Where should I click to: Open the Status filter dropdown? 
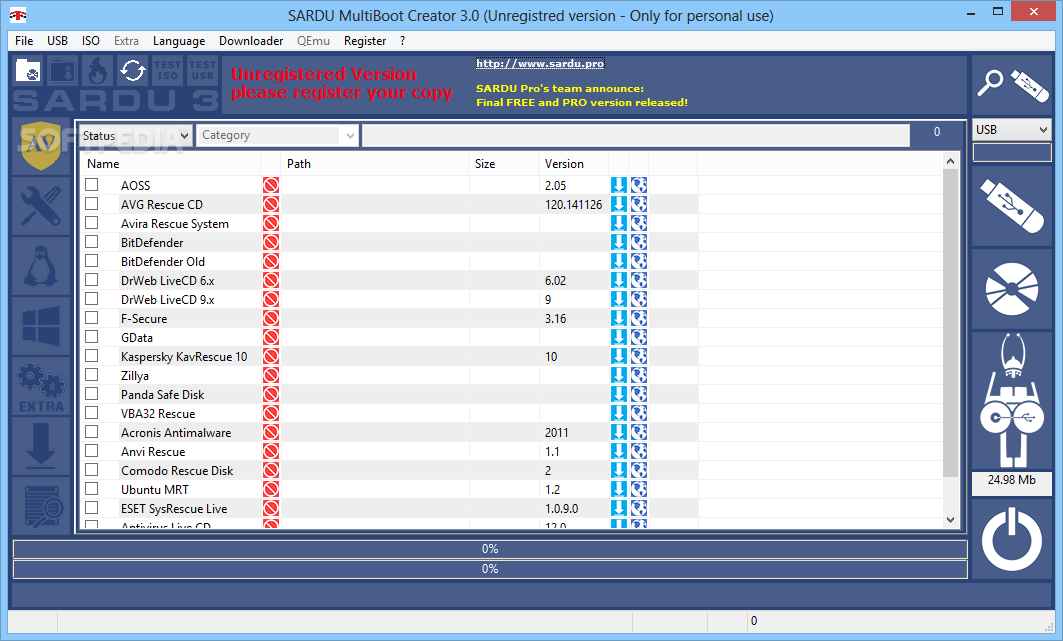click(136, 136)
